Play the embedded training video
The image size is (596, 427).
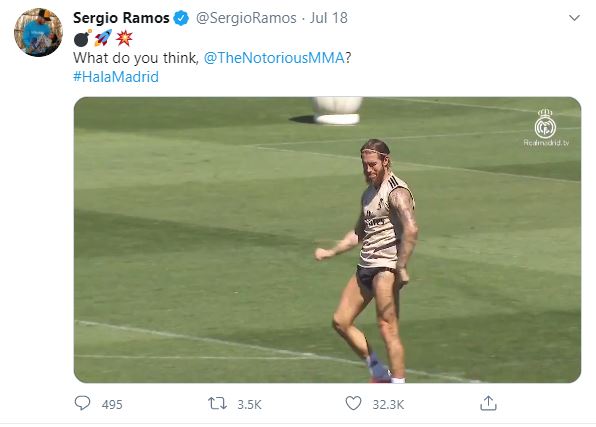(x=327, y=240)
